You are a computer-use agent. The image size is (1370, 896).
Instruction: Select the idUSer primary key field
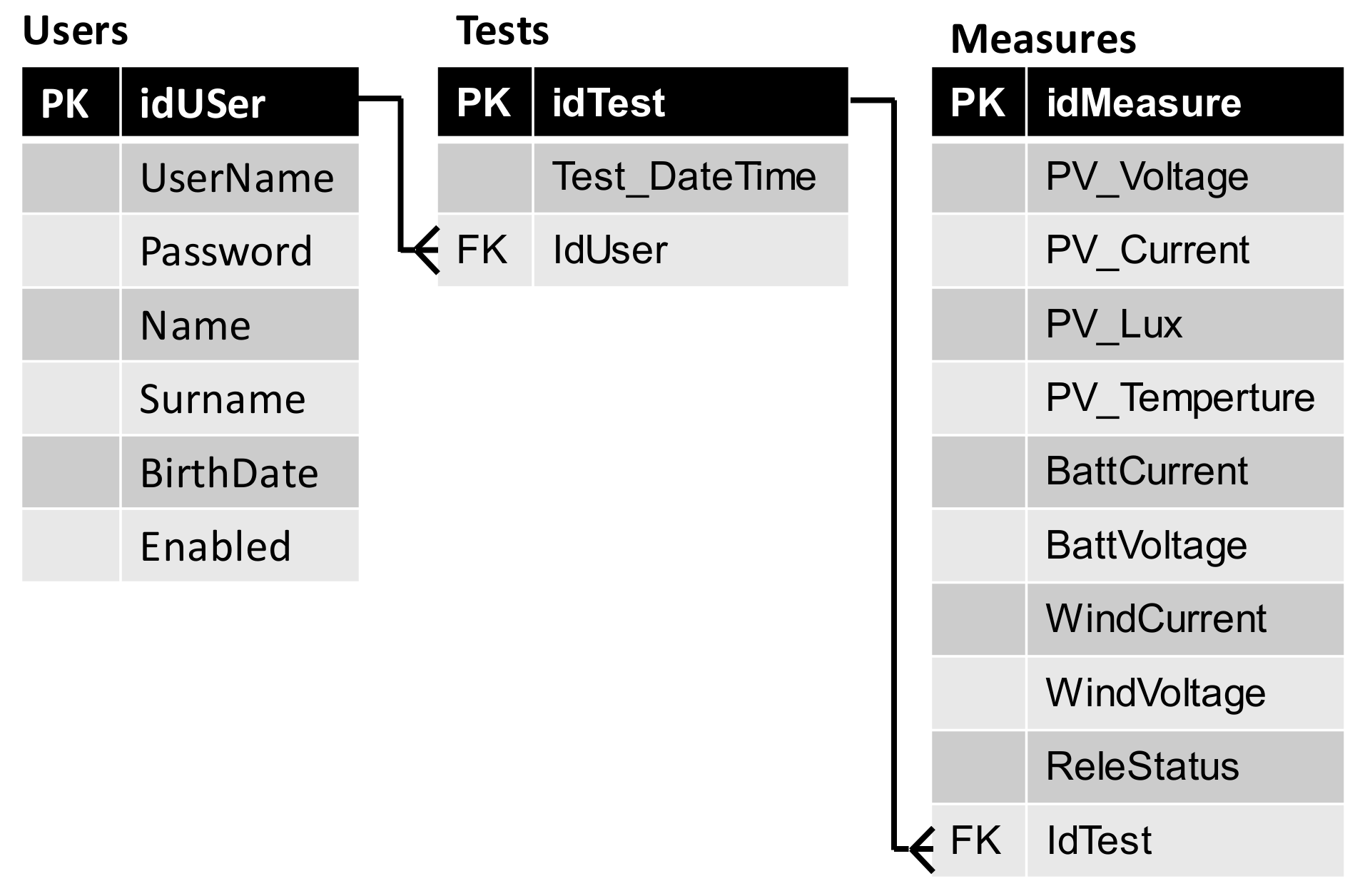point(203,103)
